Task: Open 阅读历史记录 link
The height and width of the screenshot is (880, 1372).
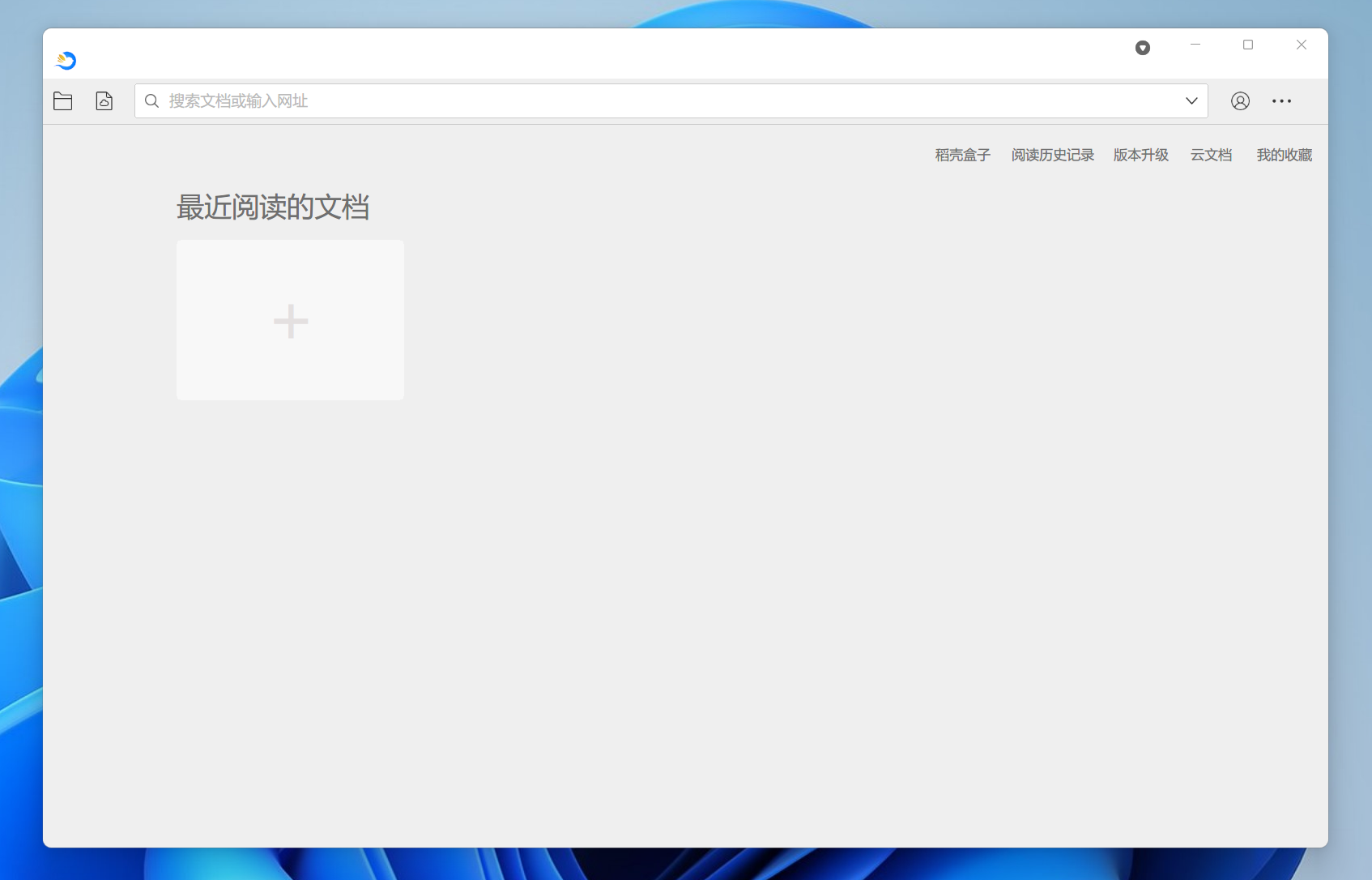Action: tap(1052, 155)
